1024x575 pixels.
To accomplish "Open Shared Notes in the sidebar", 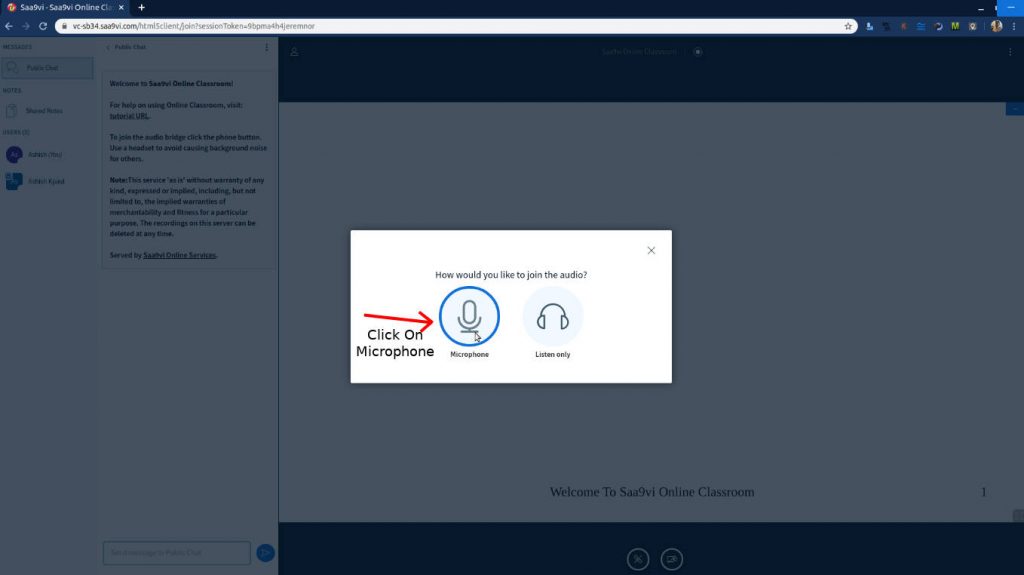I will coord(44,111).
